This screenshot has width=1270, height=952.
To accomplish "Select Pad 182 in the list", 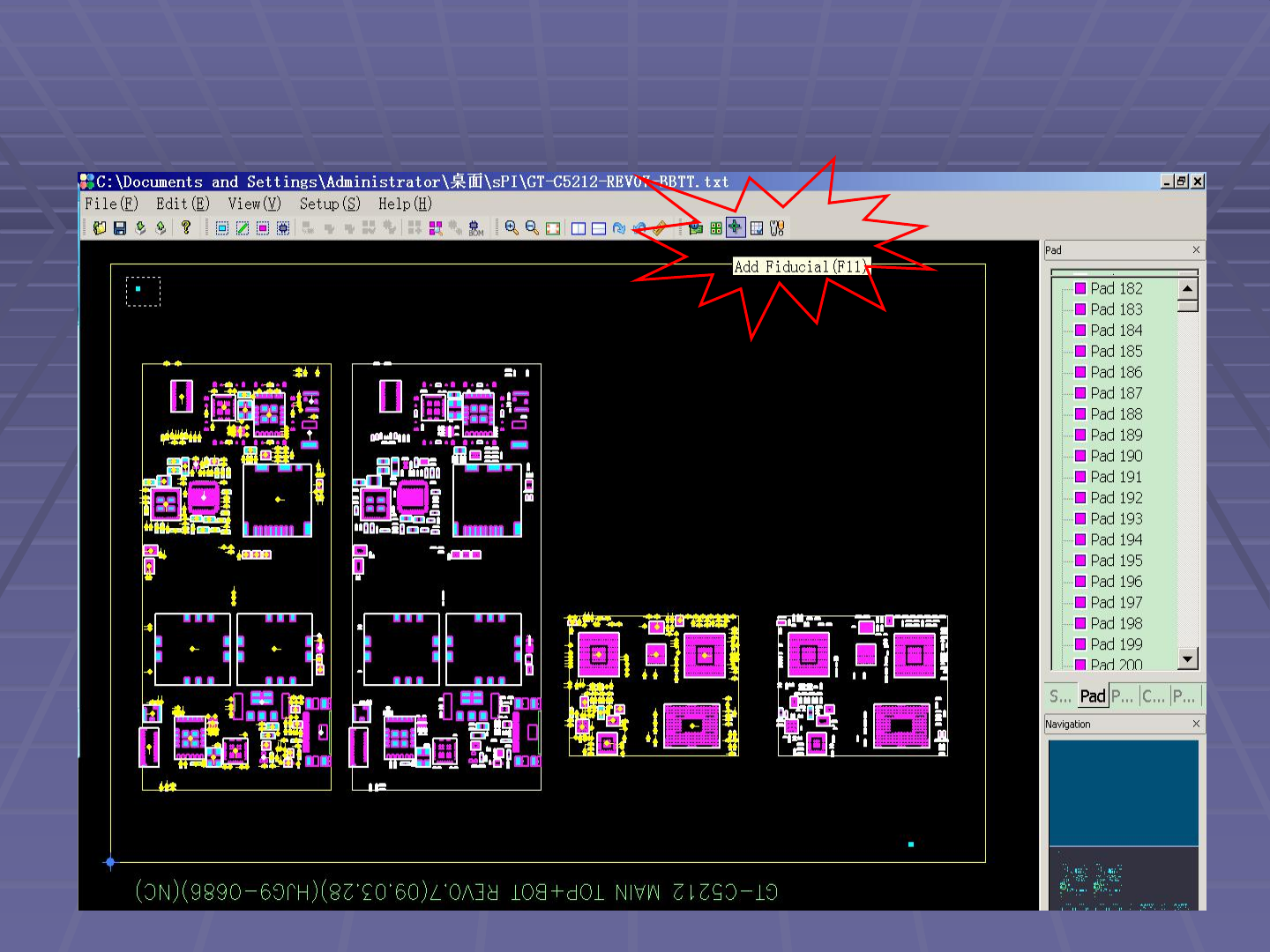I will 1117,288.
